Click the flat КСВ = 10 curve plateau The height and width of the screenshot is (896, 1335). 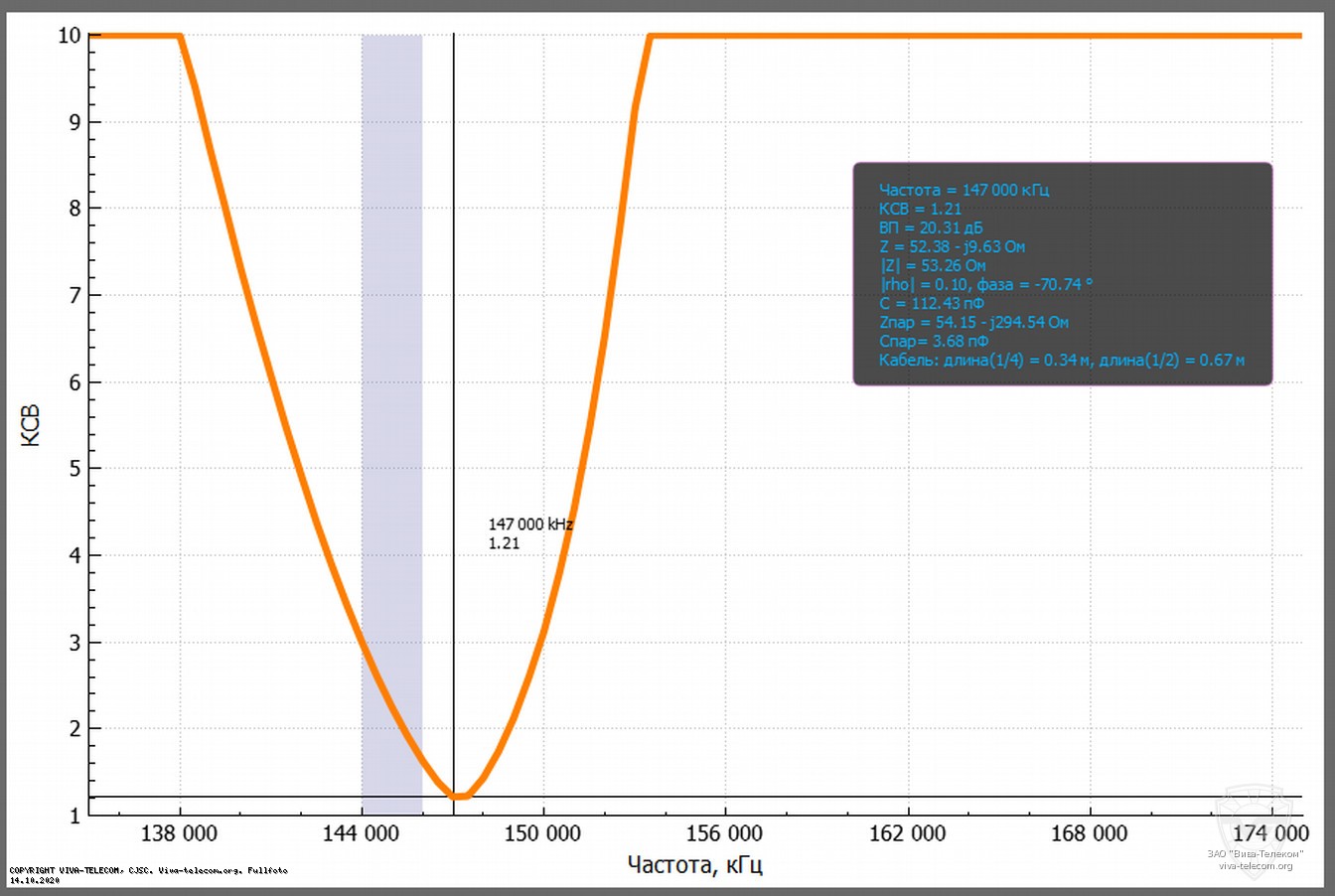point(894,34)
